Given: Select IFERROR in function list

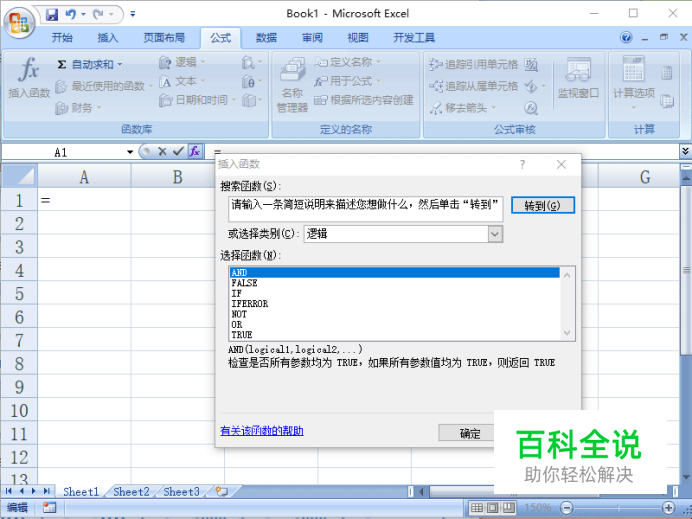Looking at the screenshot, I should click(x=395, y=304).
